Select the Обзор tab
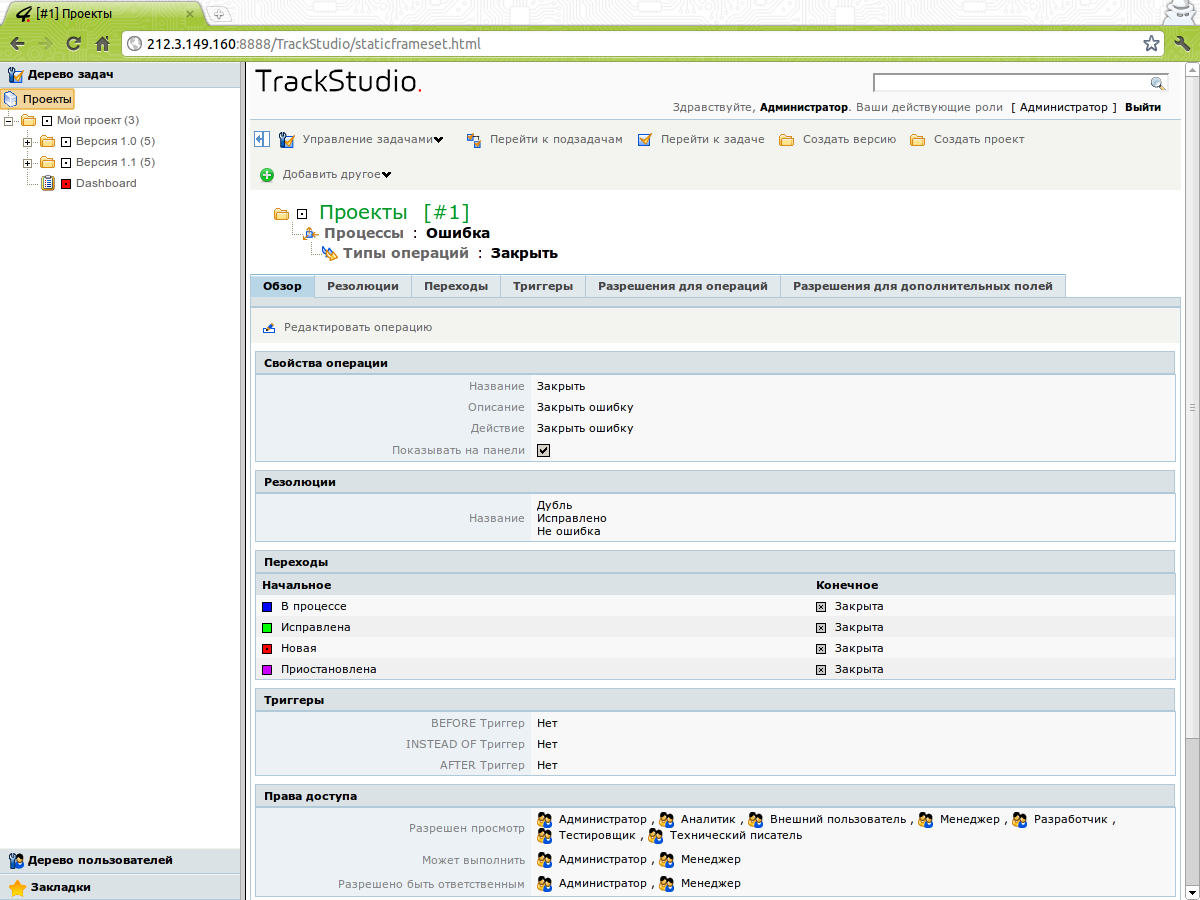 pos(282,286)
